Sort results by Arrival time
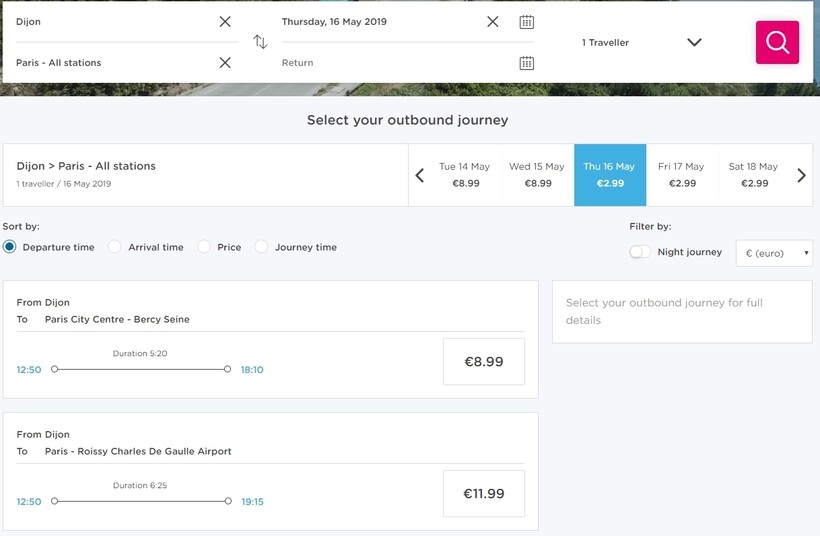 115,247
